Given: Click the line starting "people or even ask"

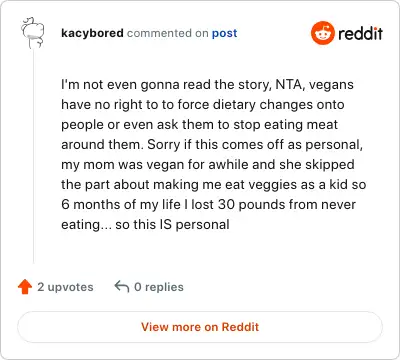Looking at the screenshot, I should (x=199, y=125).
